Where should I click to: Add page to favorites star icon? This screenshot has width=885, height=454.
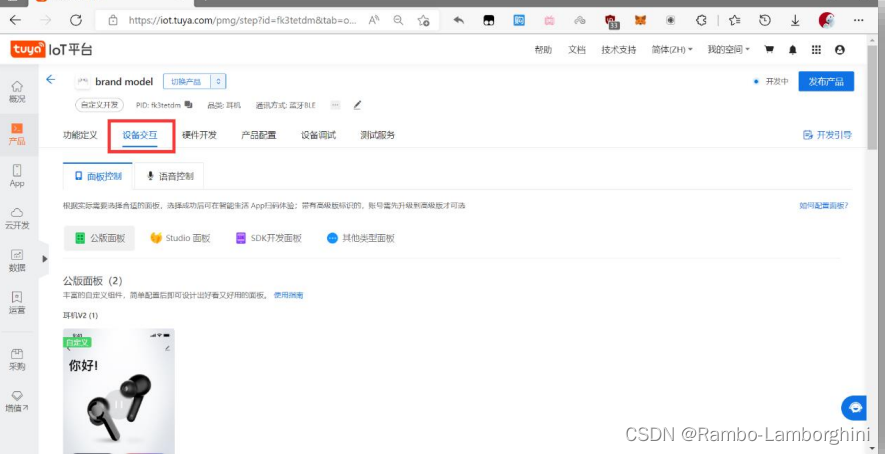click(423, 21)
